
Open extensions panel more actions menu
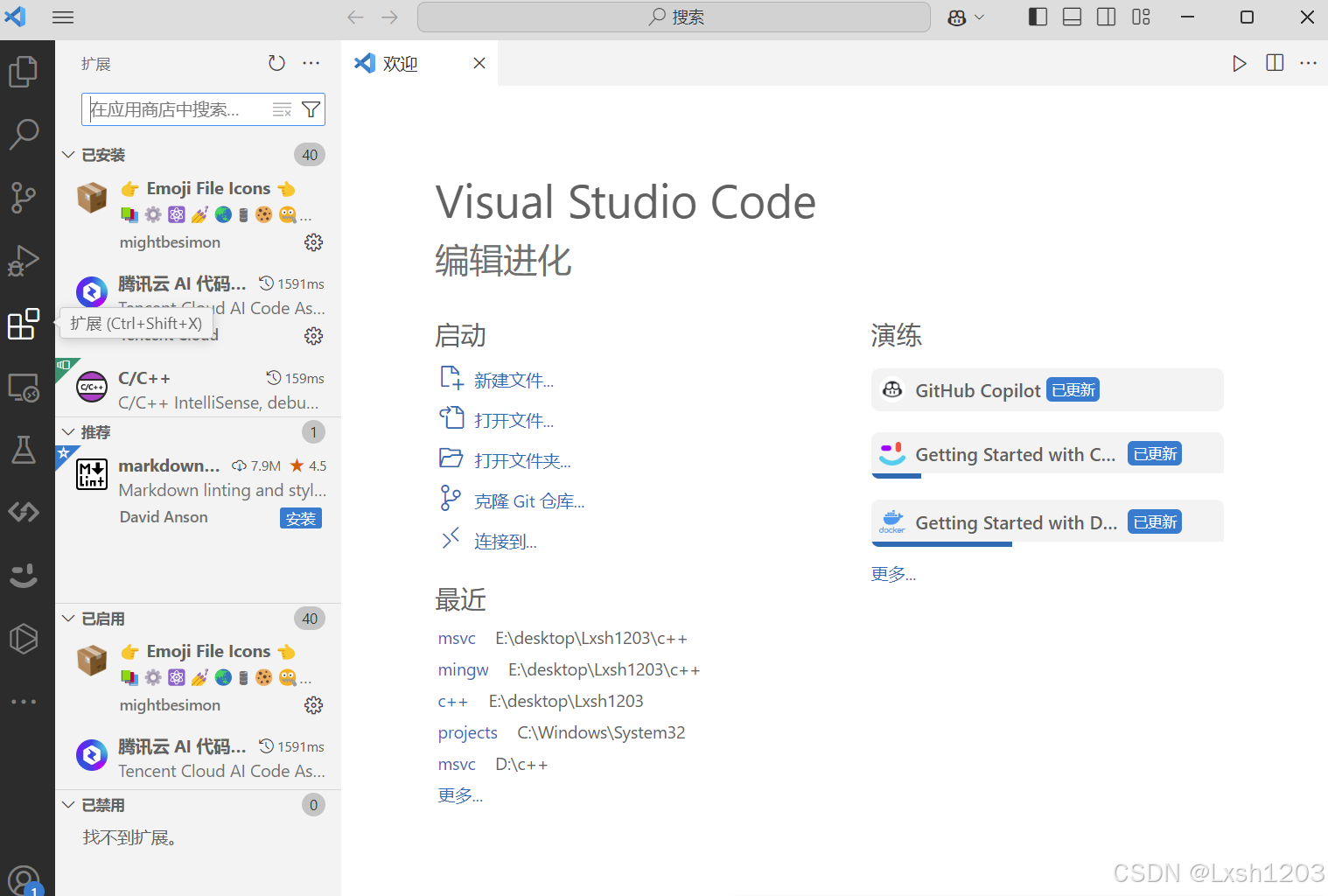tap(311, 63)
